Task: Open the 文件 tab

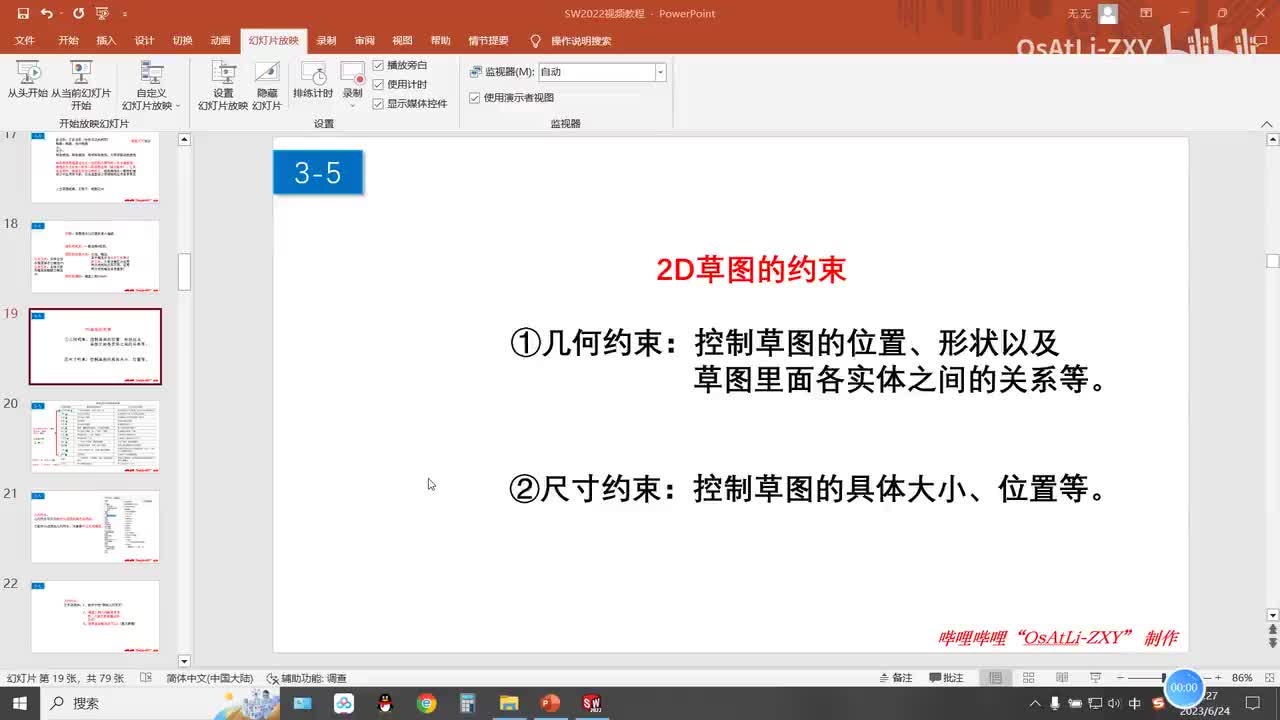Action: tap(25, 41)
